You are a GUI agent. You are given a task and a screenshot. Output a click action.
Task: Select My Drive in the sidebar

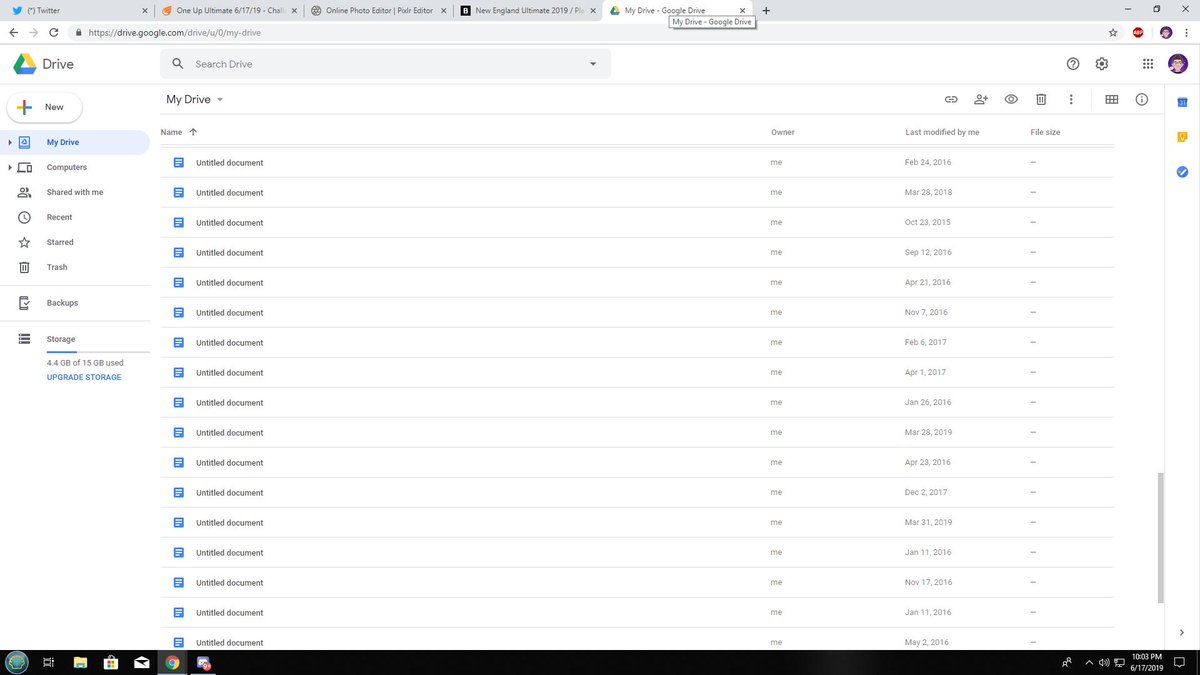point(75,142)
